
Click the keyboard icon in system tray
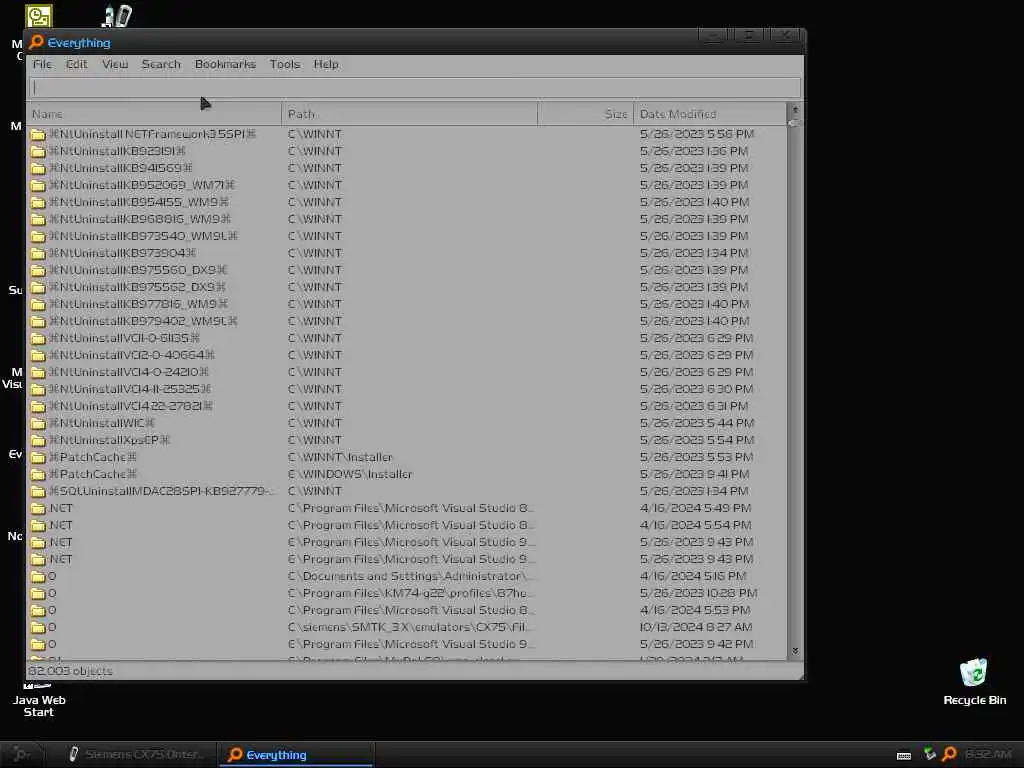click(x=904, y=755)
